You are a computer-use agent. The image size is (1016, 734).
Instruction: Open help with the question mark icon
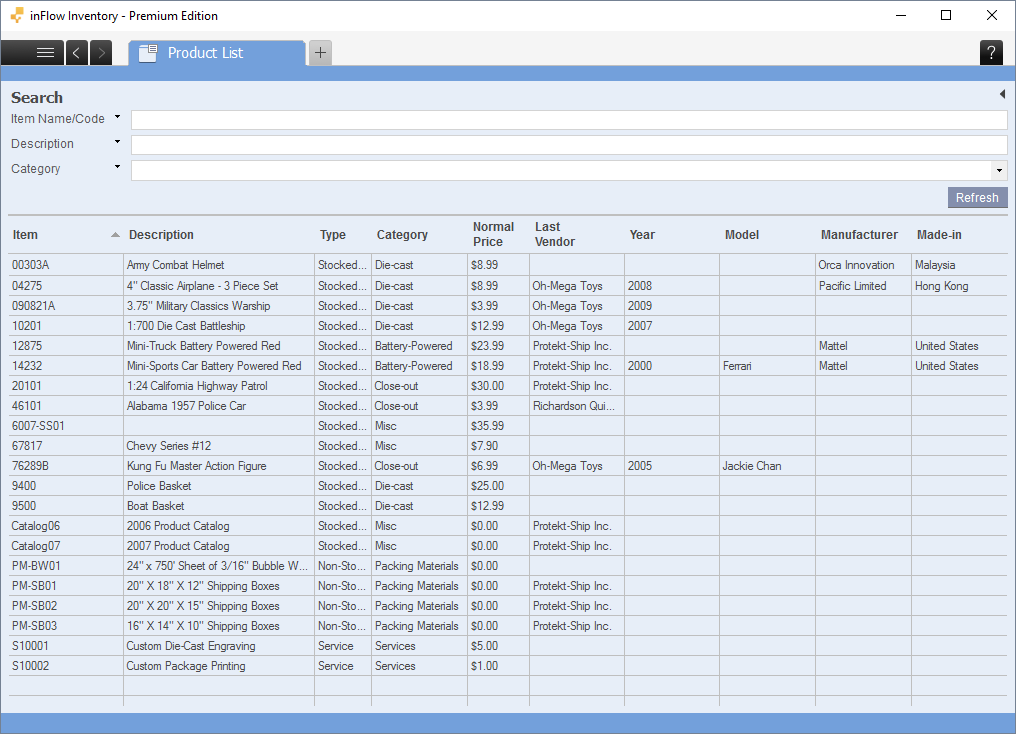pyautogui.click(x=991, y=52)
